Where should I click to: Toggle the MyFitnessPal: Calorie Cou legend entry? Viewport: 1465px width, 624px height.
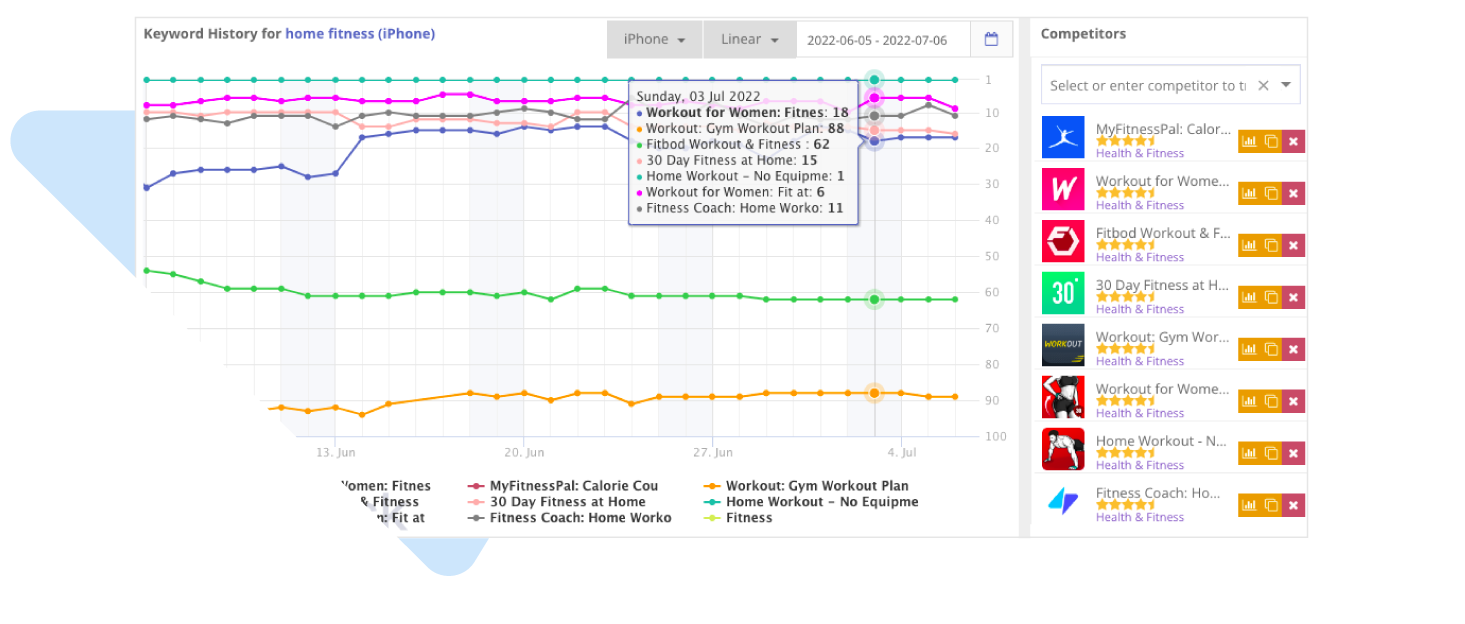coord(574,485)
